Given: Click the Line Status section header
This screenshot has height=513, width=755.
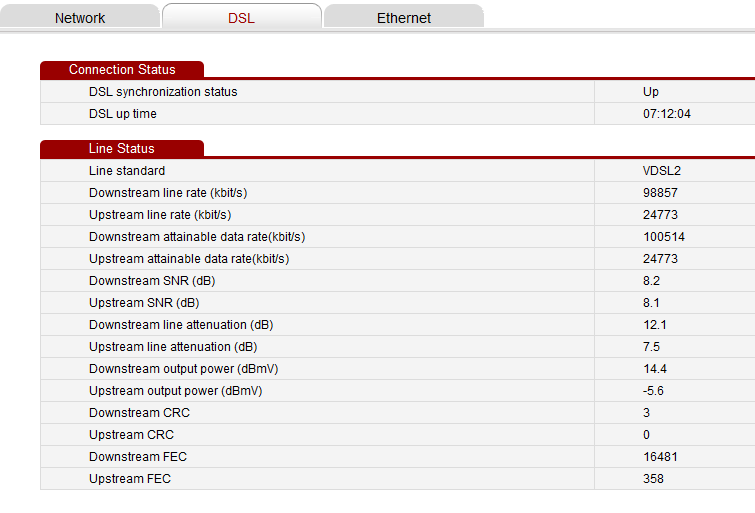Looking at the screenshot, I should 122,149.
